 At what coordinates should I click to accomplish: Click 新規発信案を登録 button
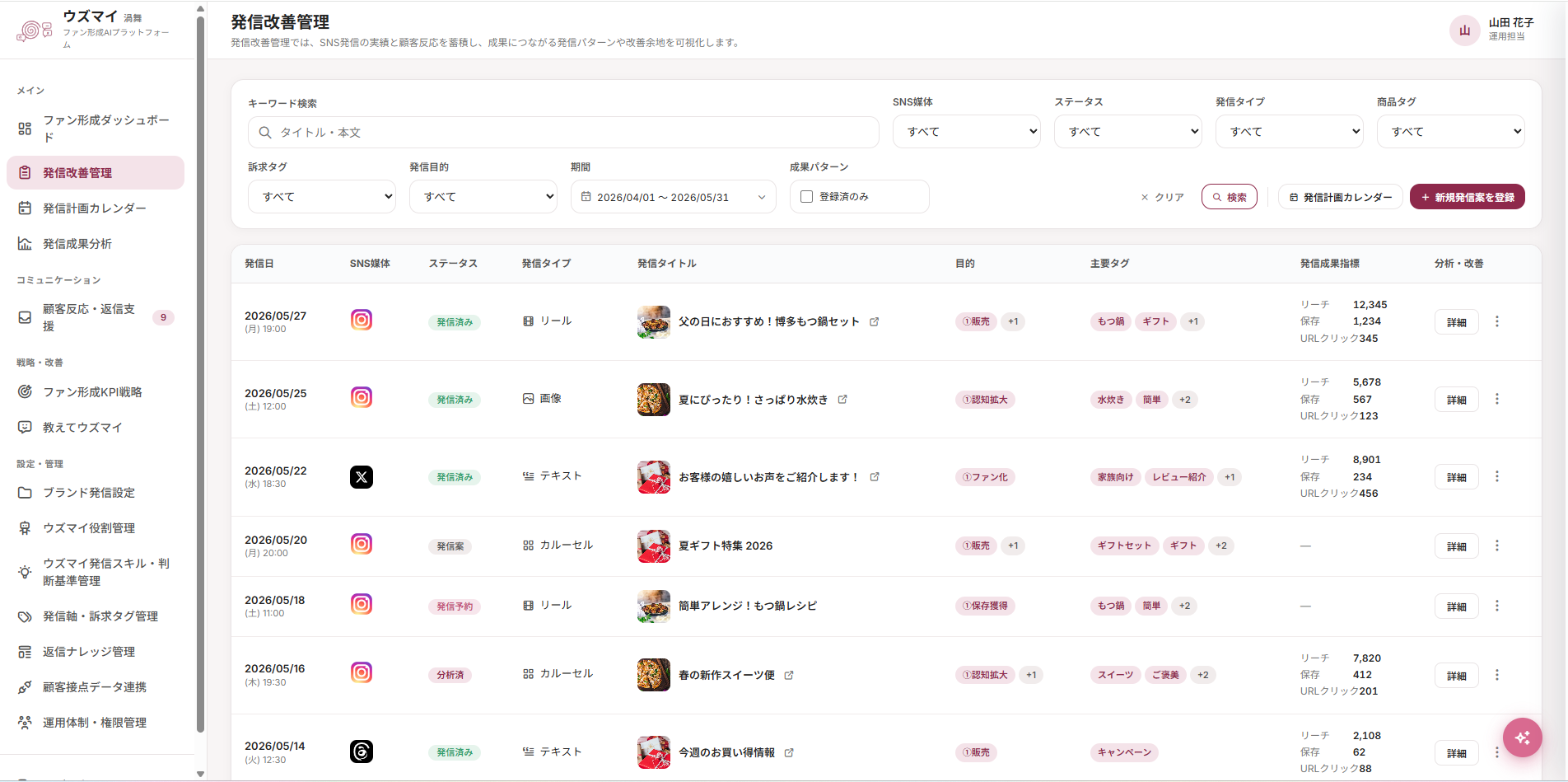[1468, 197]
